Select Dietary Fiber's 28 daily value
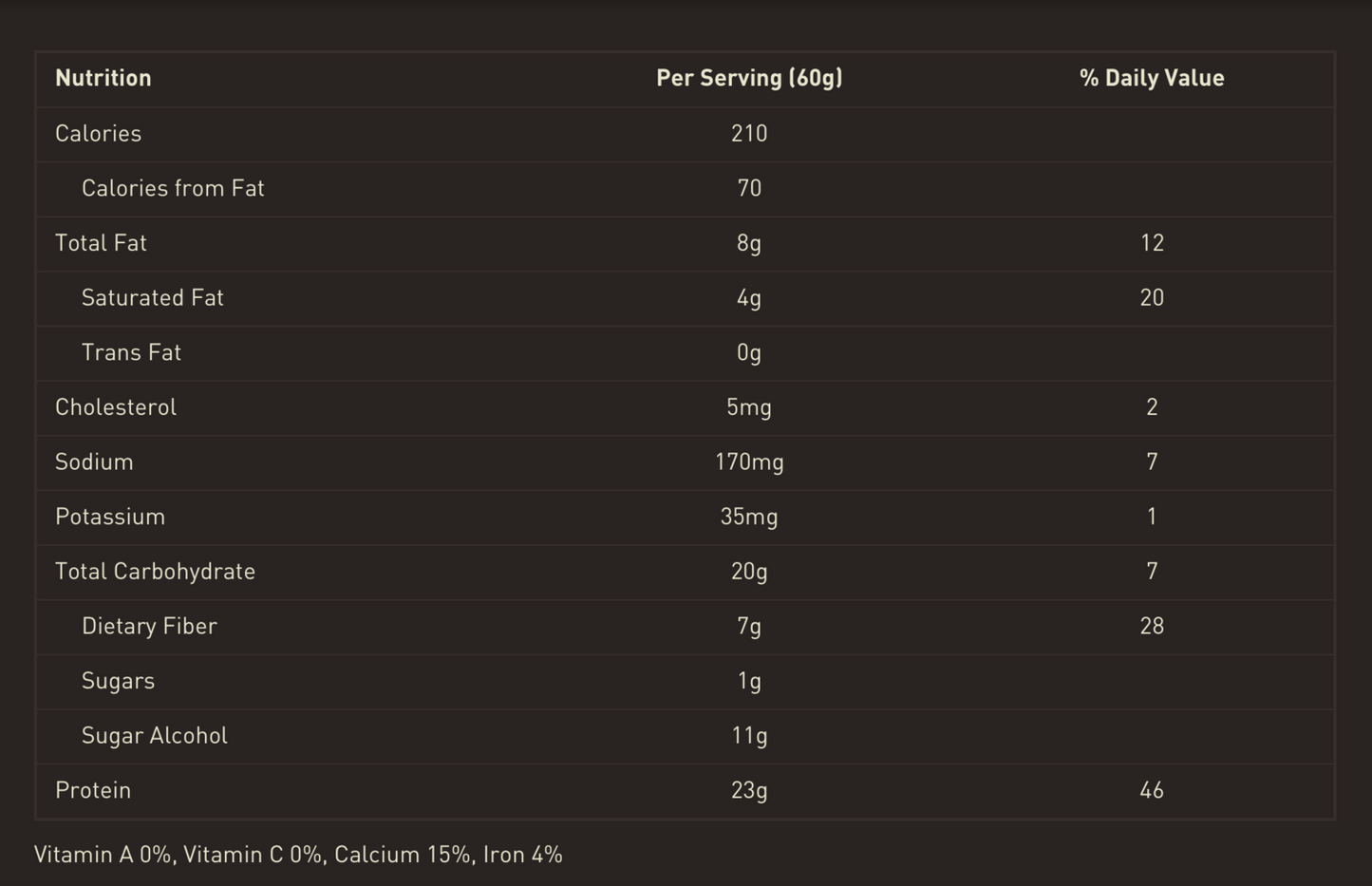 (x=1151, y=626)
